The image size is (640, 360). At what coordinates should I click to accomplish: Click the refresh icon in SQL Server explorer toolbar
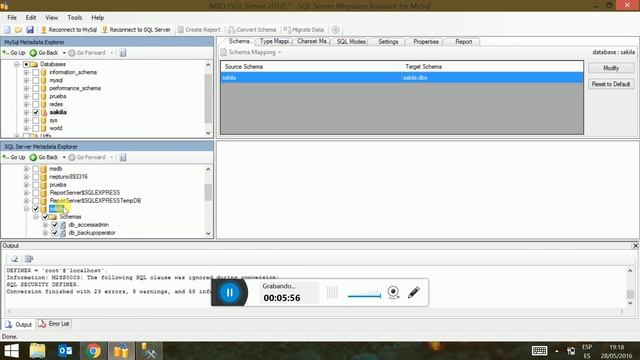(x=123, y=157)
